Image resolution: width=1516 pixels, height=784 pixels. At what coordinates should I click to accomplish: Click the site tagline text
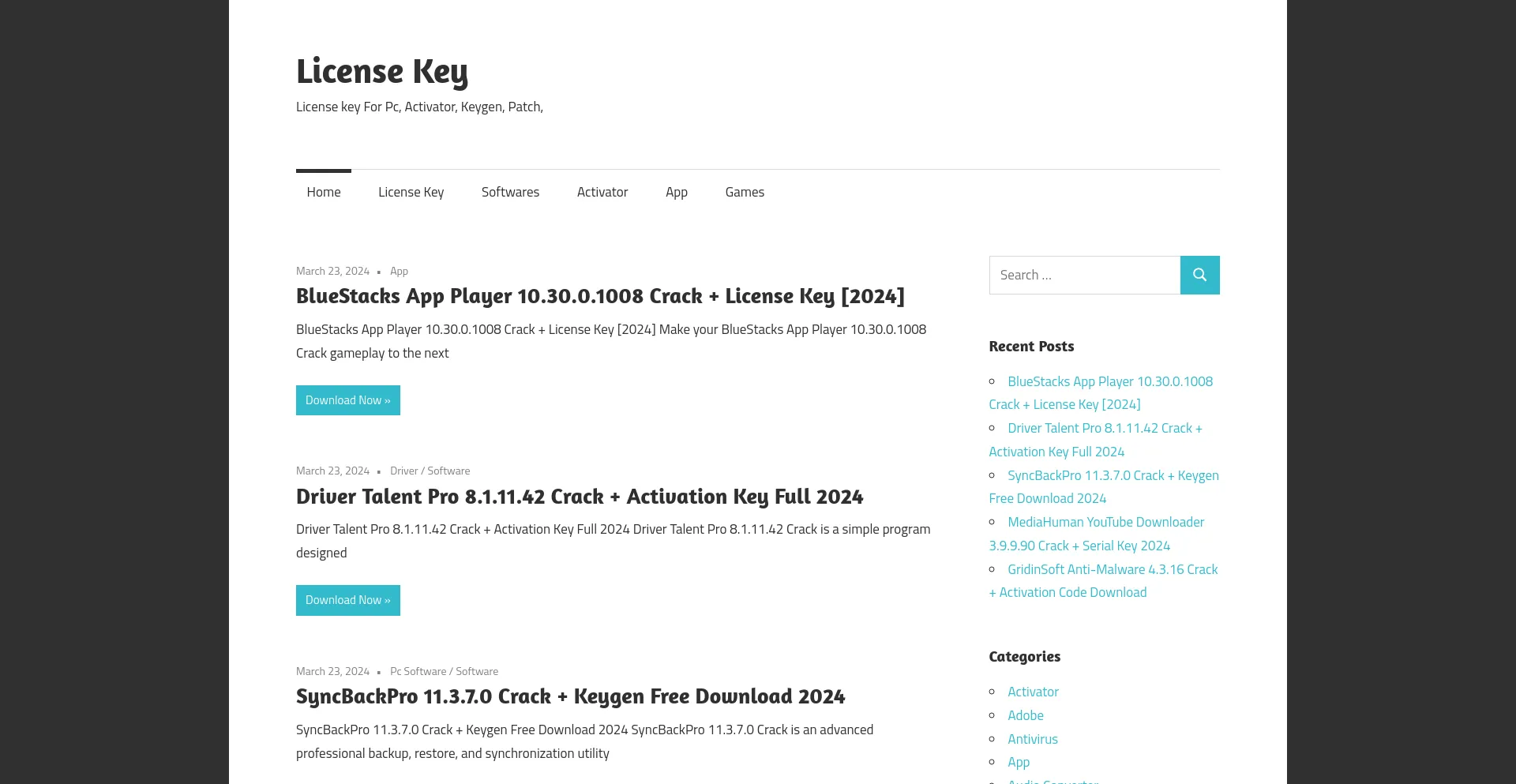pos(419,107)
